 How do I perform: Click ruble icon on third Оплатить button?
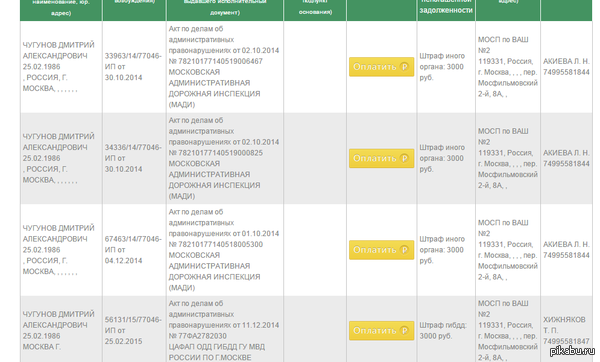404,249
